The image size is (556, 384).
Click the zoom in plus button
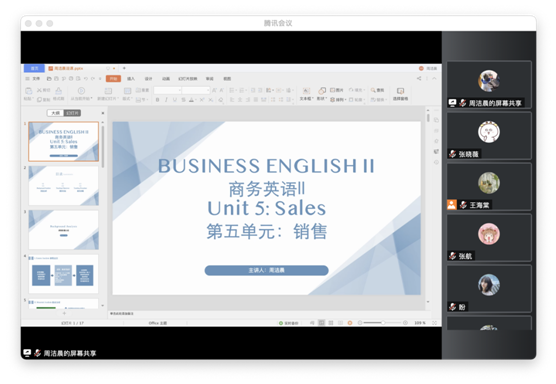[x=405, y=323]
